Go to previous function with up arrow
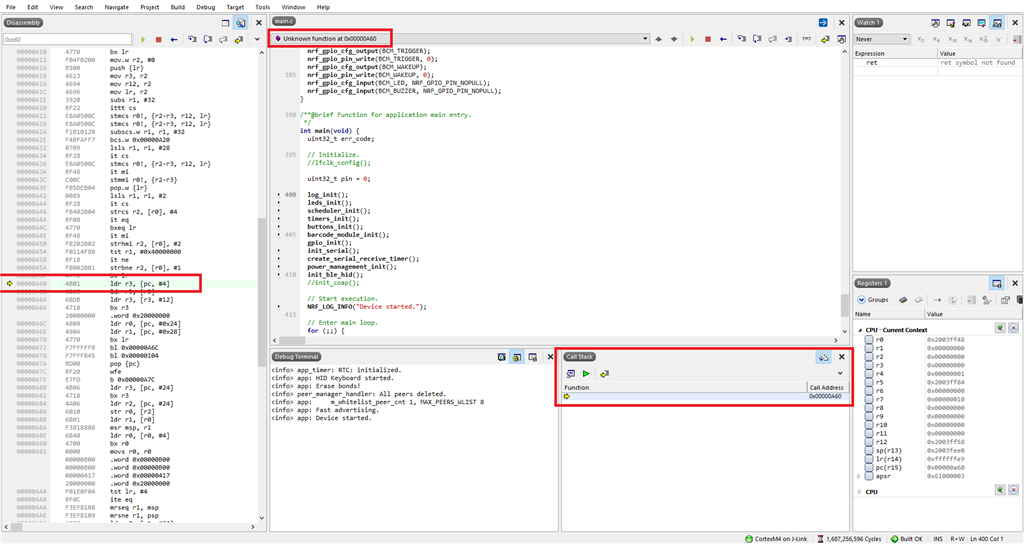The width and height of the screenshot is (1024, 544). [658, 39]
